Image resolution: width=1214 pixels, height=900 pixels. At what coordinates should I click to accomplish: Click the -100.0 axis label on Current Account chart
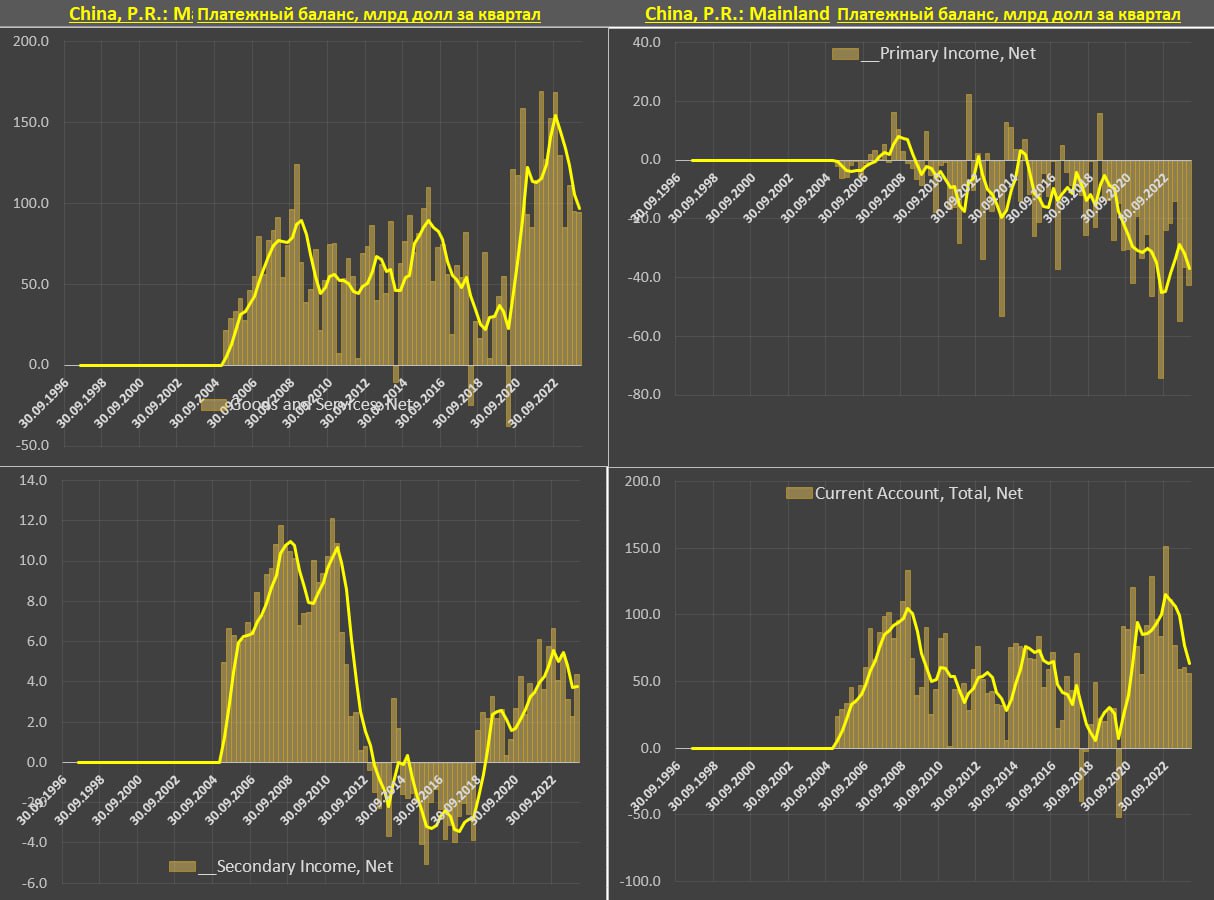pos(638,882)
